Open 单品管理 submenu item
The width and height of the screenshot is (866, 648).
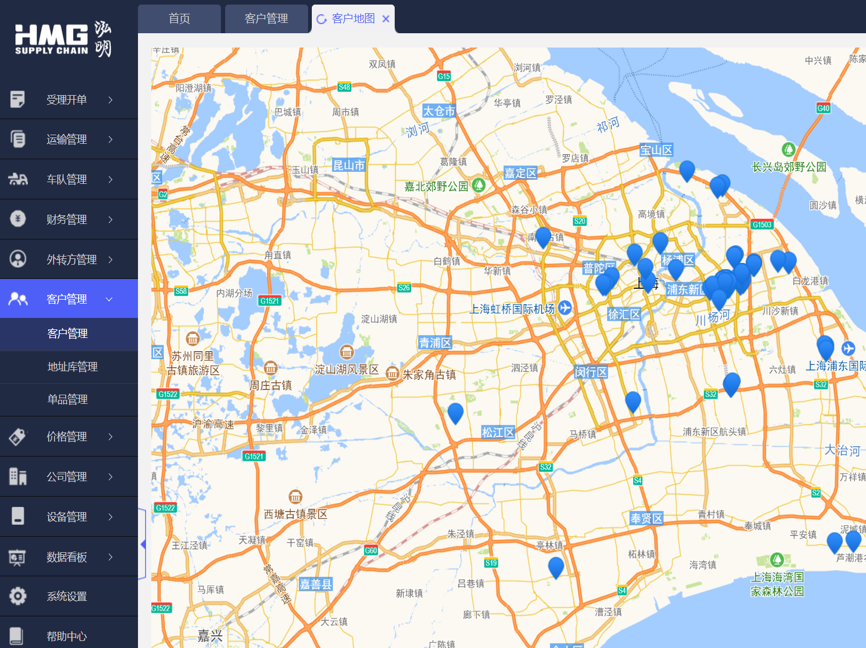[x=68, y=399]
